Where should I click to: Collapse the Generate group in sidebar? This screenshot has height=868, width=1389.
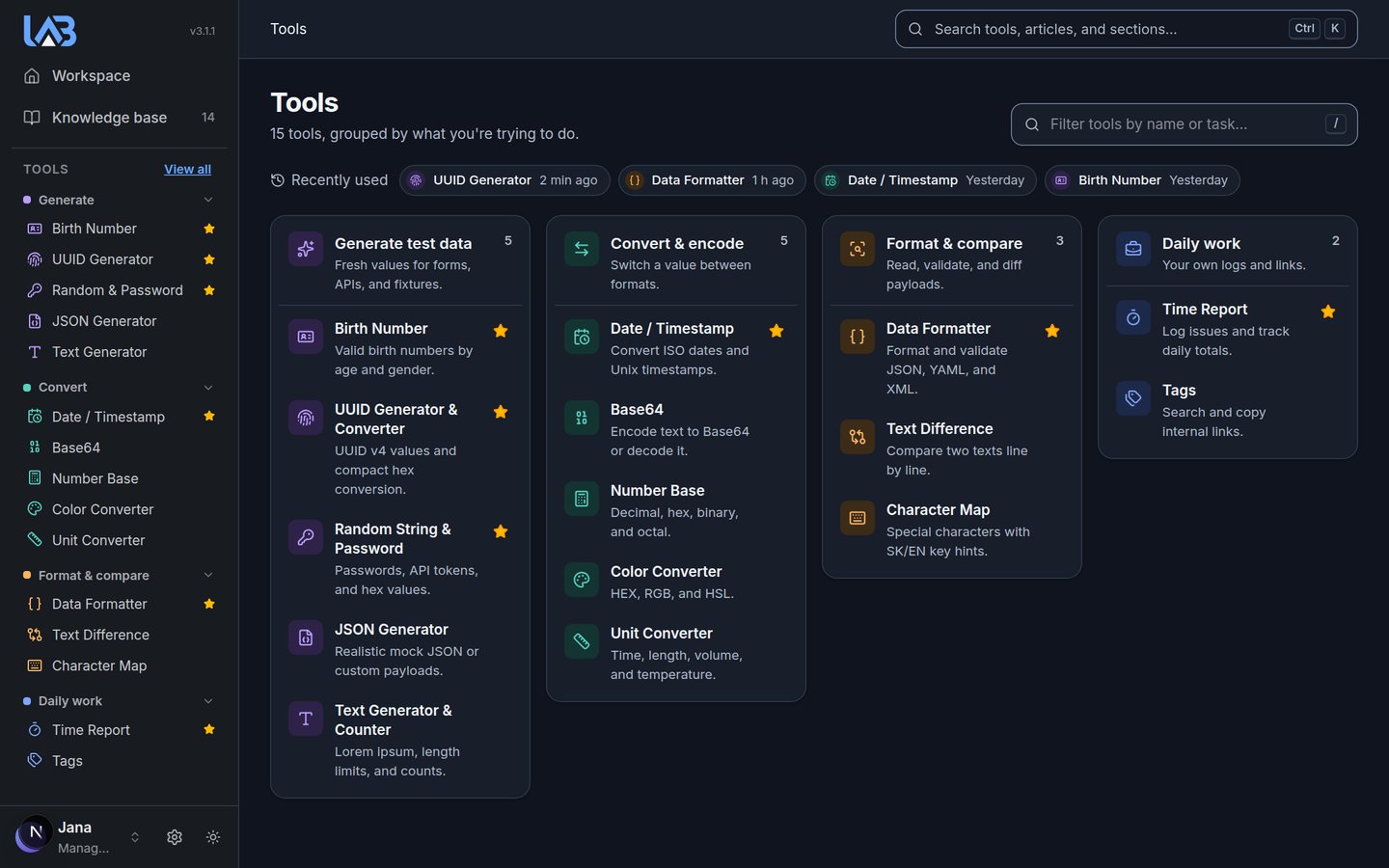point(208,200)
